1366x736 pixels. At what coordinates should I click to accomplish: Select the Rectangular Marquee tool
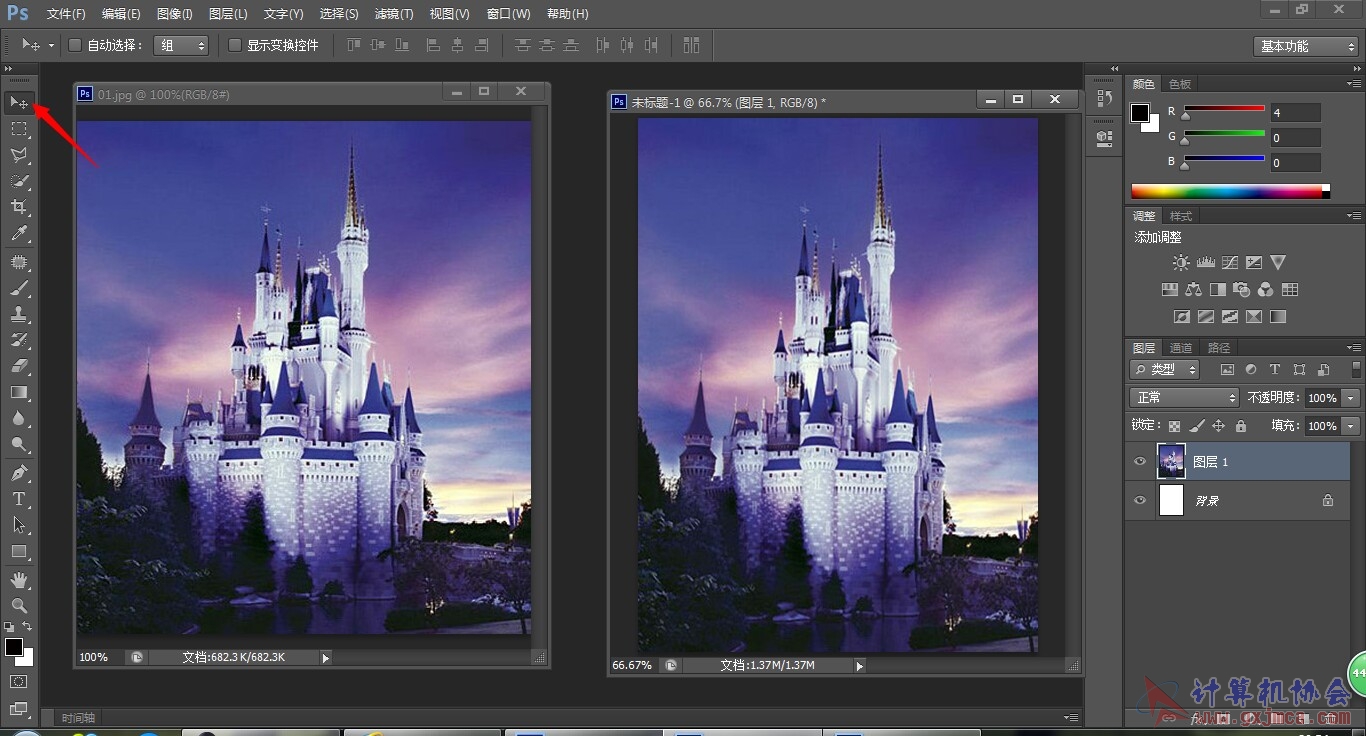(19, 129)
